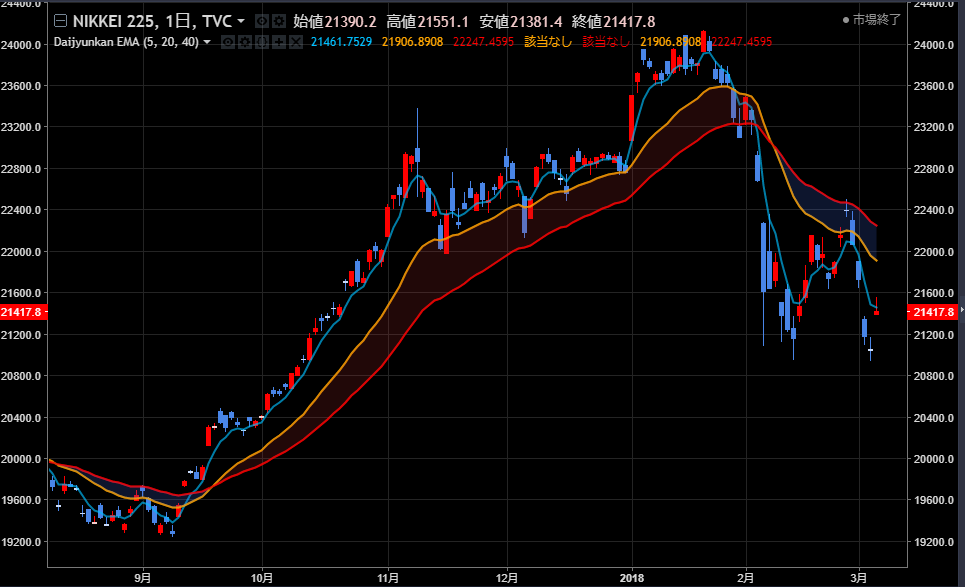This screenshot has height=587, width=965.
Task: Click the red 21417.8 price label on right axis
Action: pyautogui.click(x=931, y=312)
